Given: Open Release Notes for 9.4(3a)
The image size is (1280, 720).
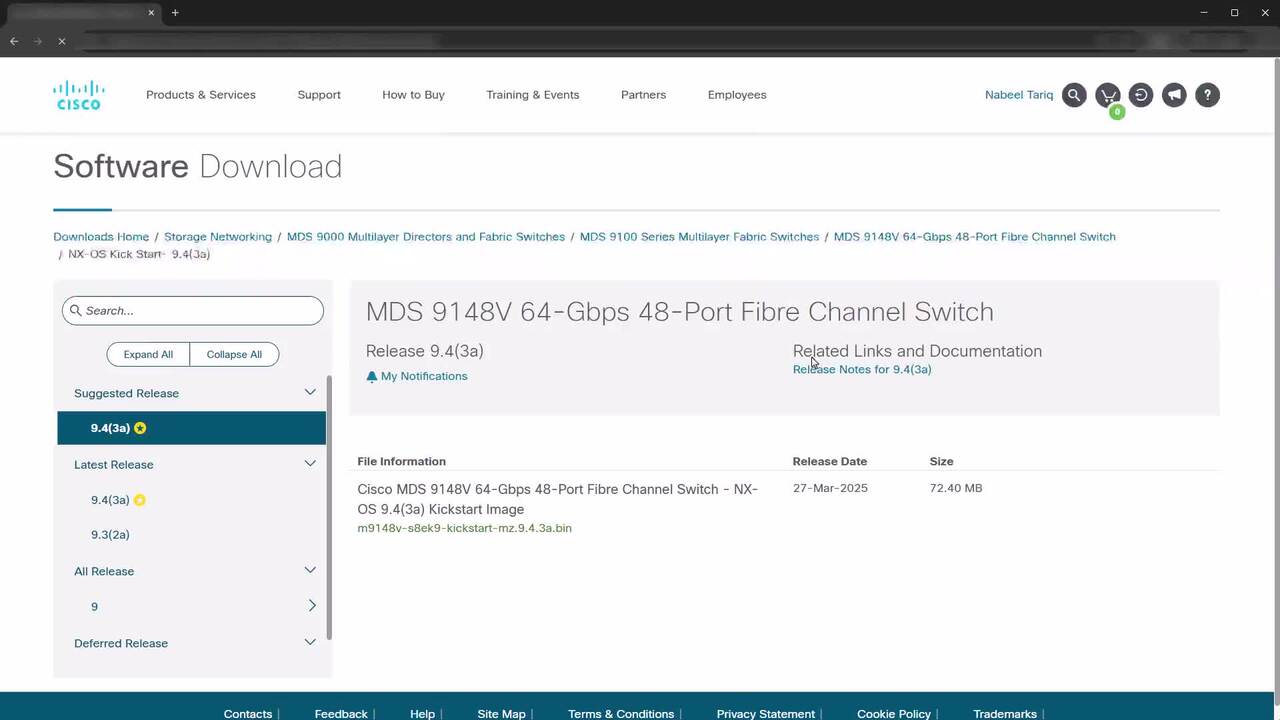Looking at the screenshot, I should [862, 370].
